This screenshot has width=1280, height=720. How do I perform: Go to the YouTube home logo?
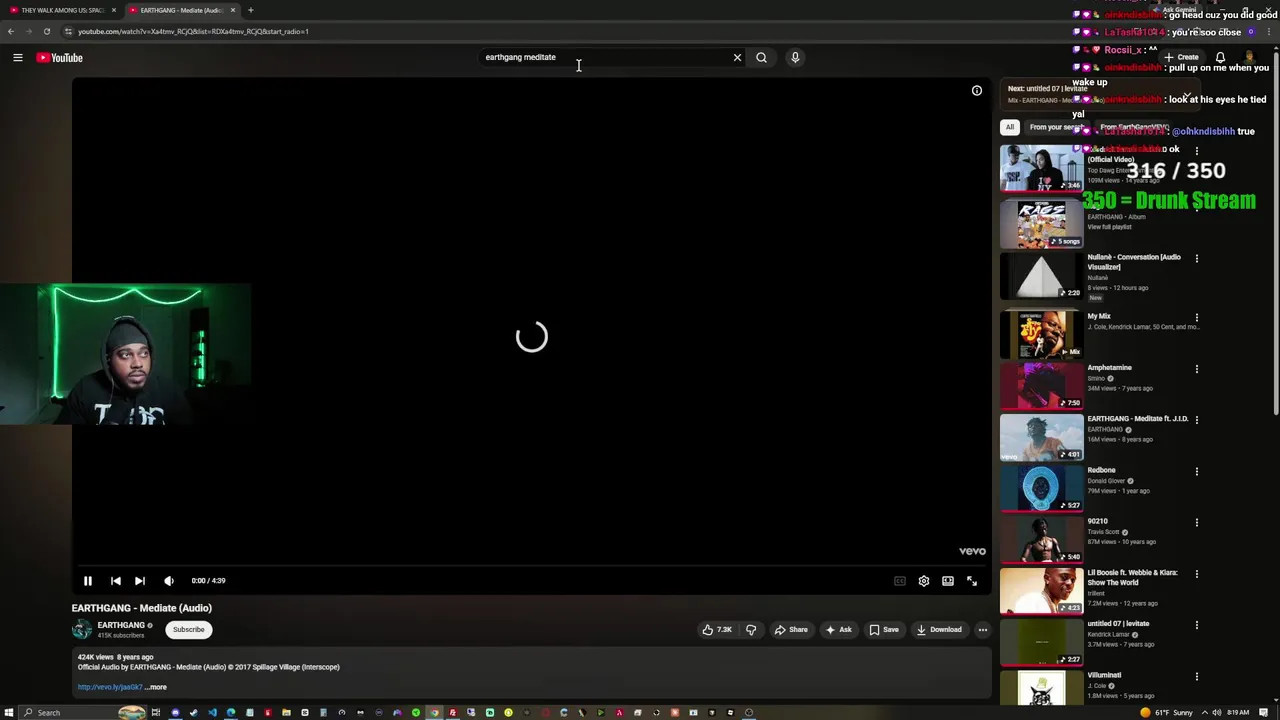click(59, 57)
